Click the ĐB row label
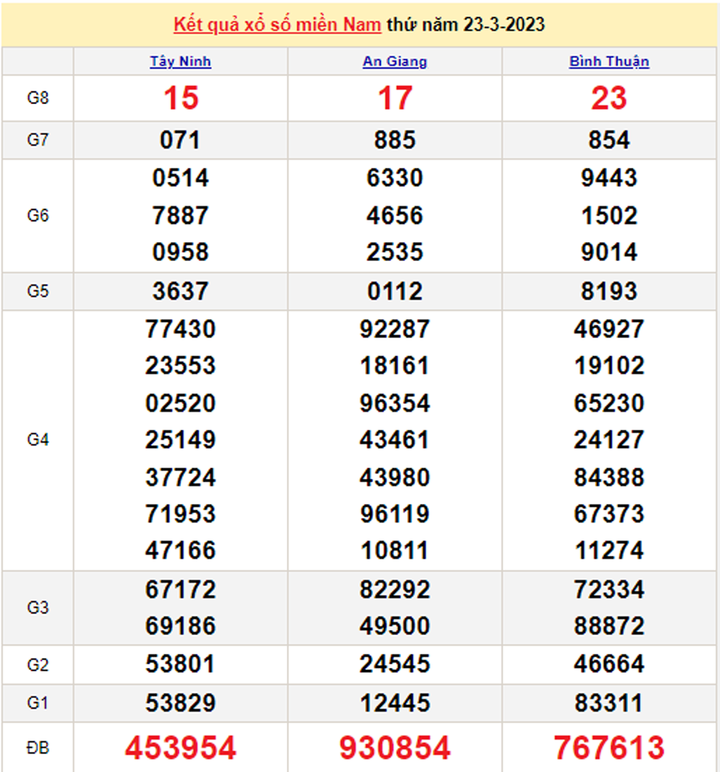 point(38,747)
